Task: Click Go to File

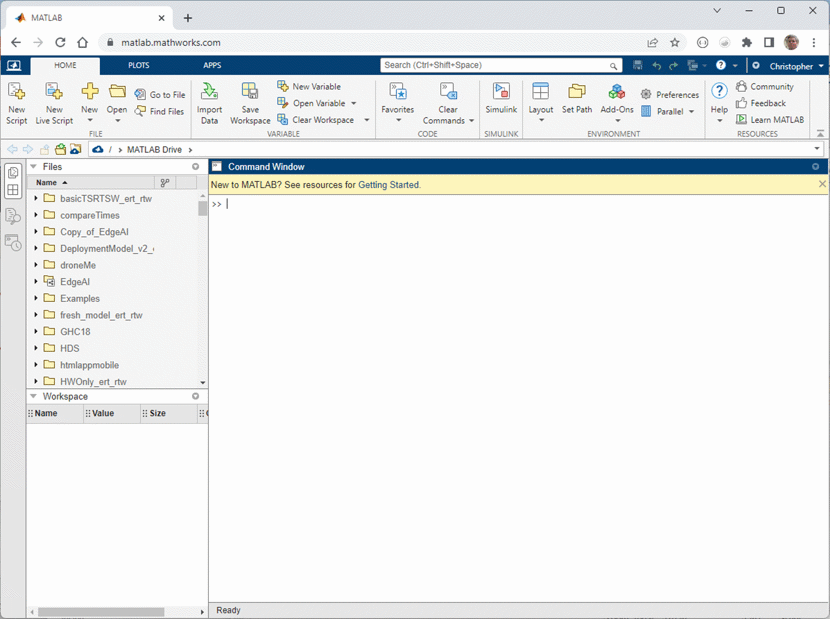Action: click(160, 95)
